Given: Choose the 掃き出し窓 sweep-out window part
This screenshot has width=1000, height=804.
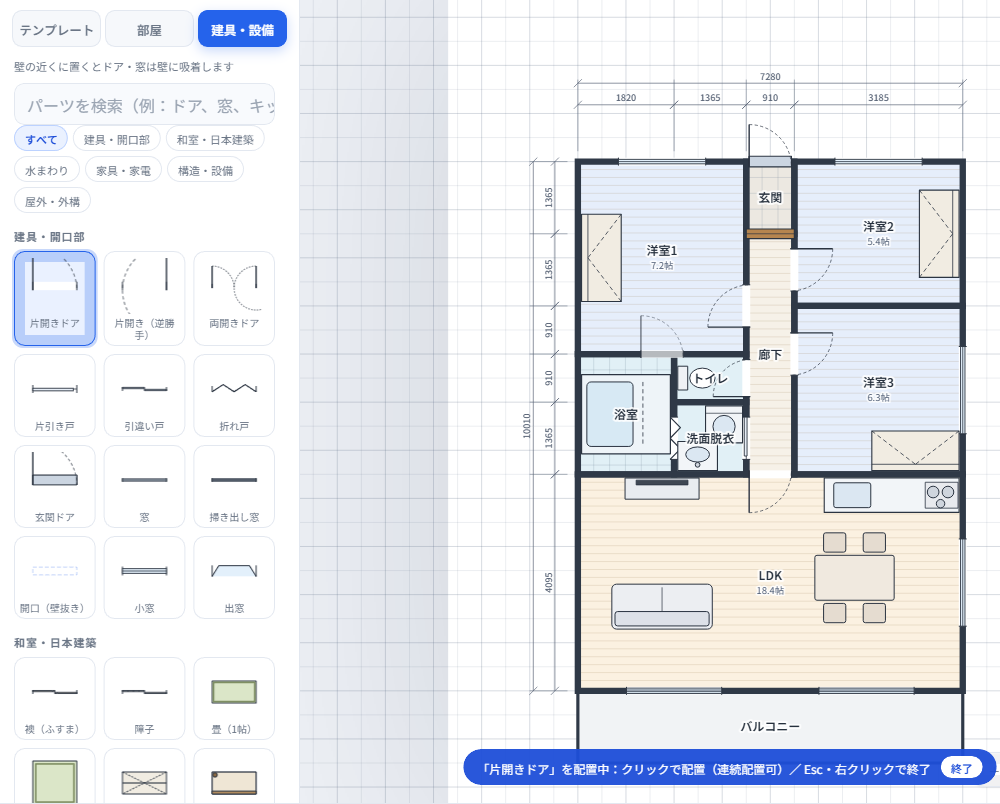Looking at the screenshot, I should pos(234,486).
